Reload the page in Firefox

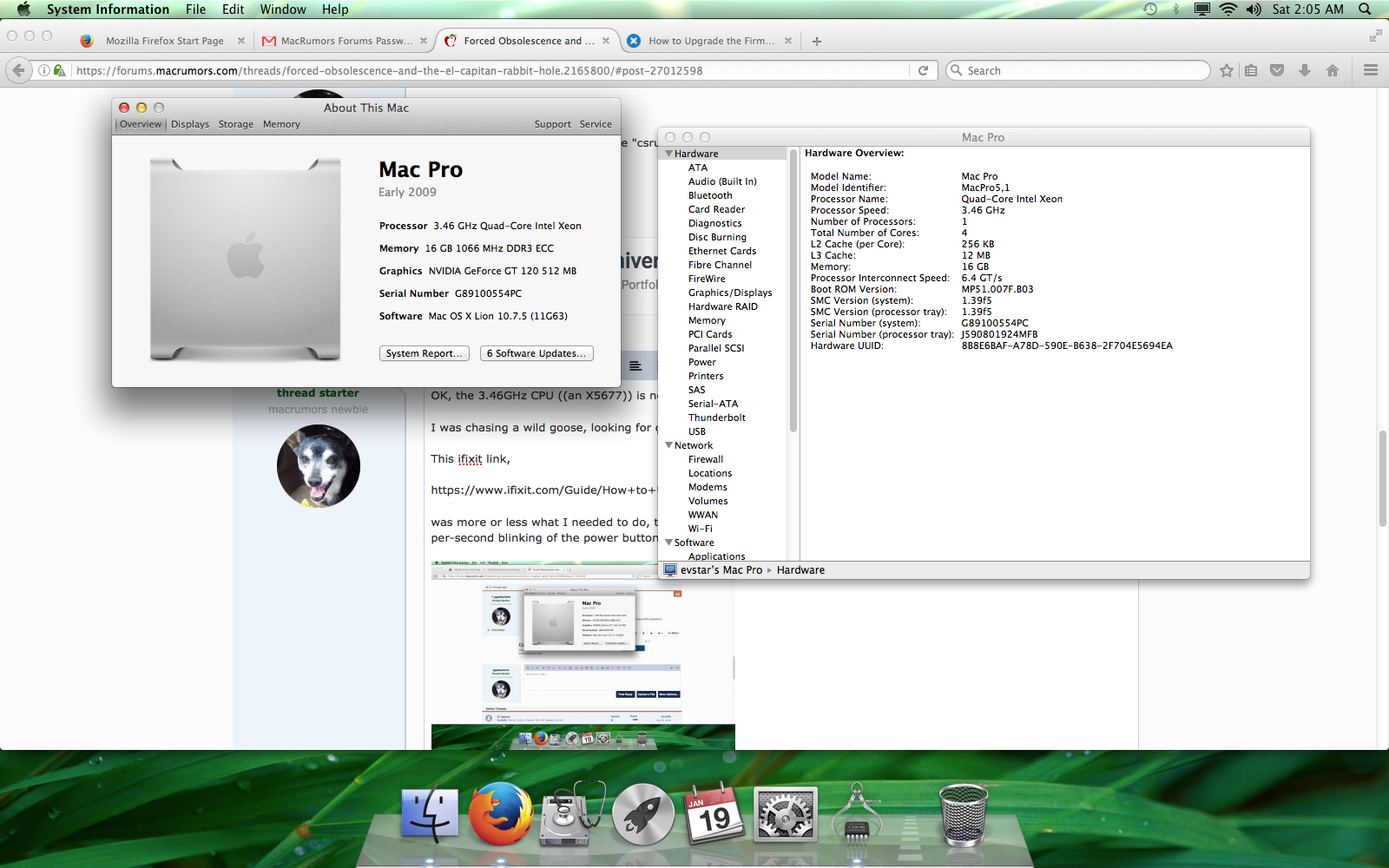click(x=923, y=70)
